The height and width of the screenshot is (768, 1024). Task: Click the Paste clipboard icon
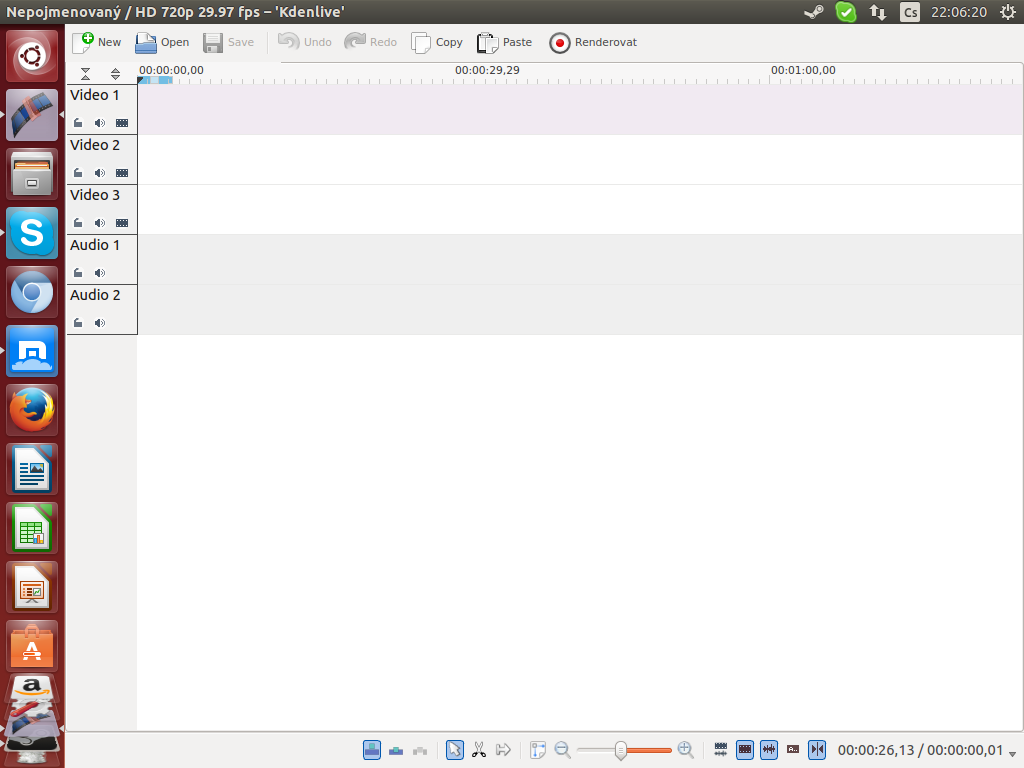[x=487, y=43]
